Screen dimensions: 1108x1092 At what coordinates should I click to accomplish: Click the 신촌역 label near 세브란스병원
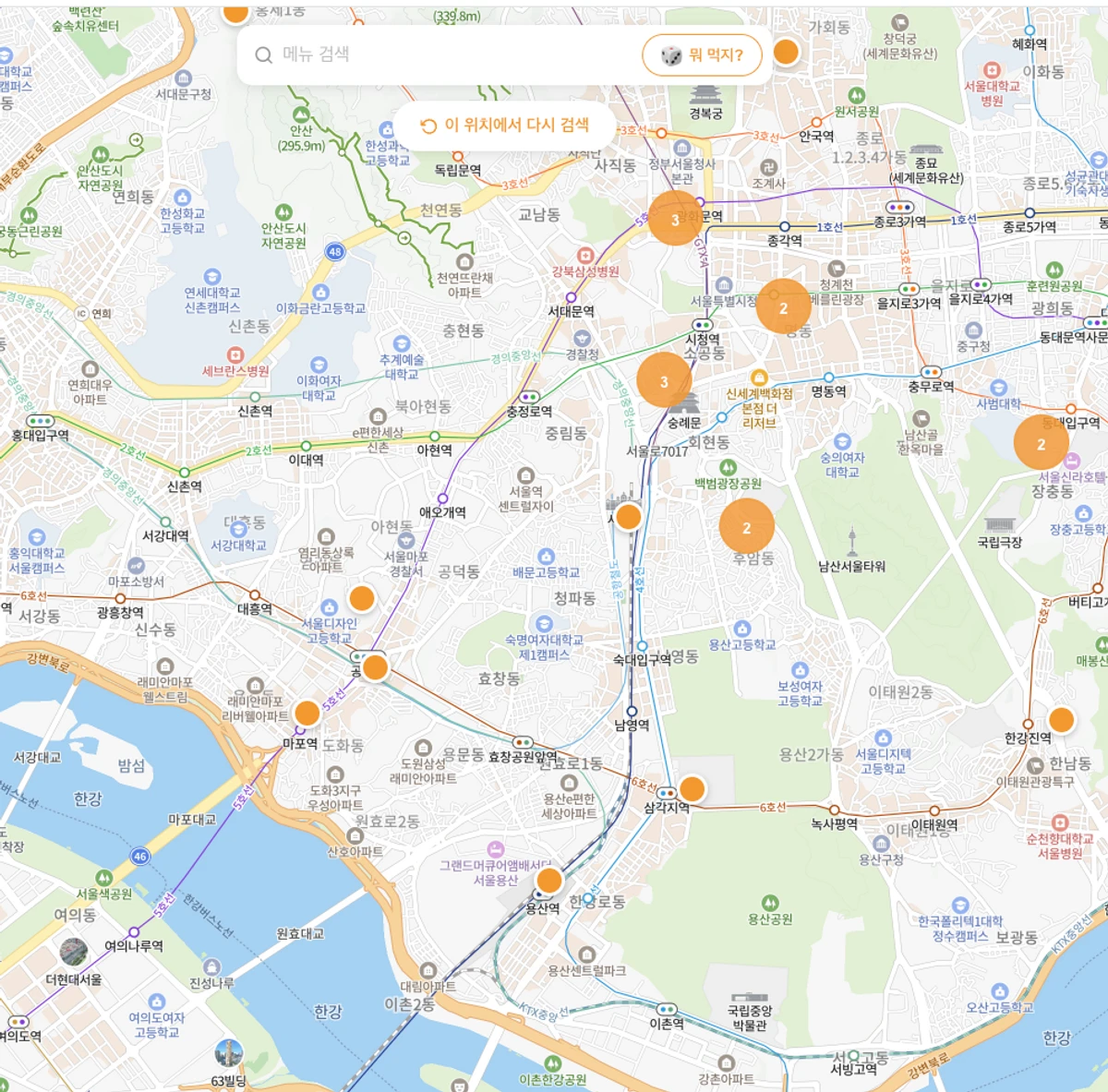pyautogui.click(x=256, y=411)
